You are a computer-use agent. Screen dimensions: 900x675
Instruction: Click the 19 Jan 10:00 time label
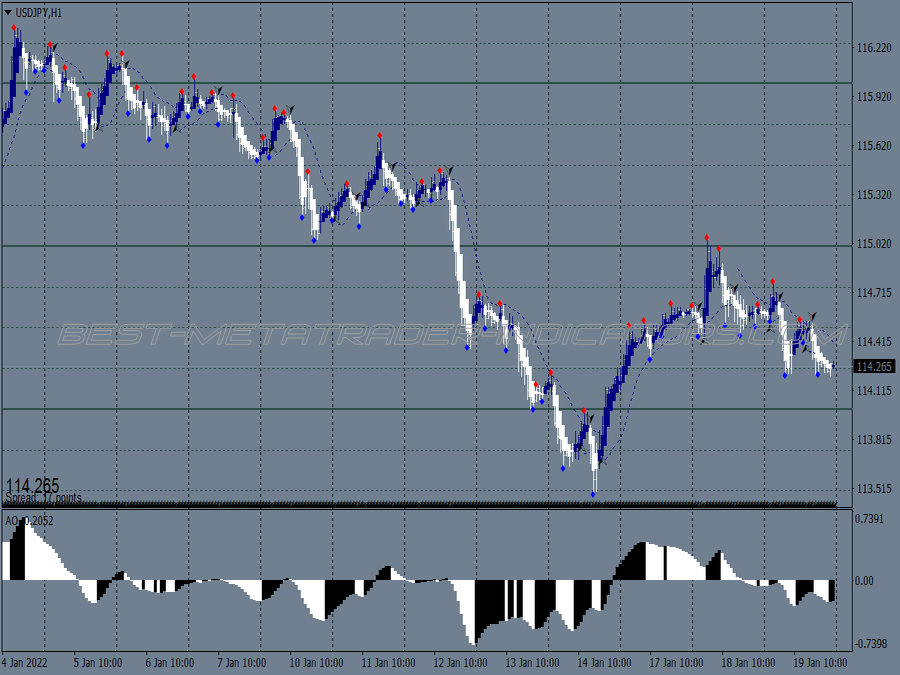click(820, 663)
